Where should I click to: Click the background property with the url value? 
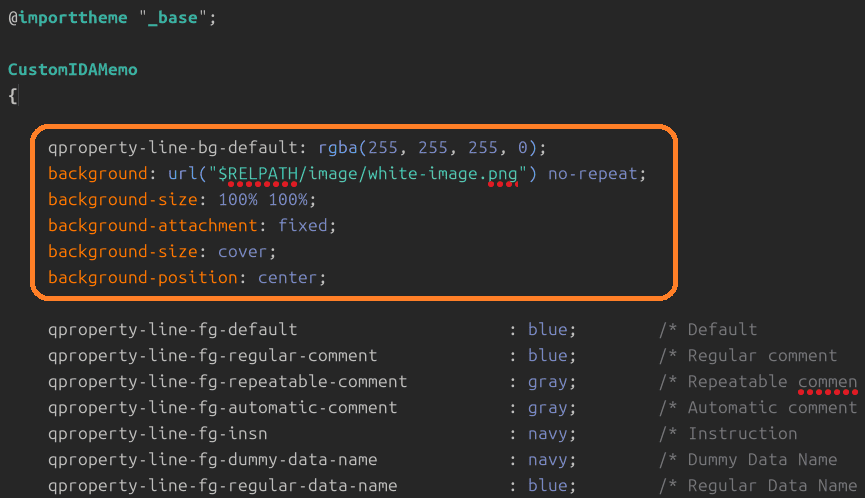click(98, 173)
